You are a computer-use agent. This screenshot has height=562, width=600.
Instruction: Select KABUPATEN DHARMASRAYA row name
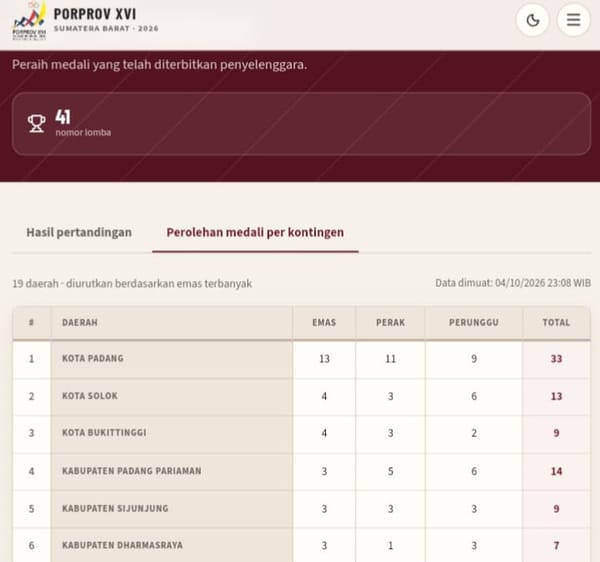[x=122, y=545]
